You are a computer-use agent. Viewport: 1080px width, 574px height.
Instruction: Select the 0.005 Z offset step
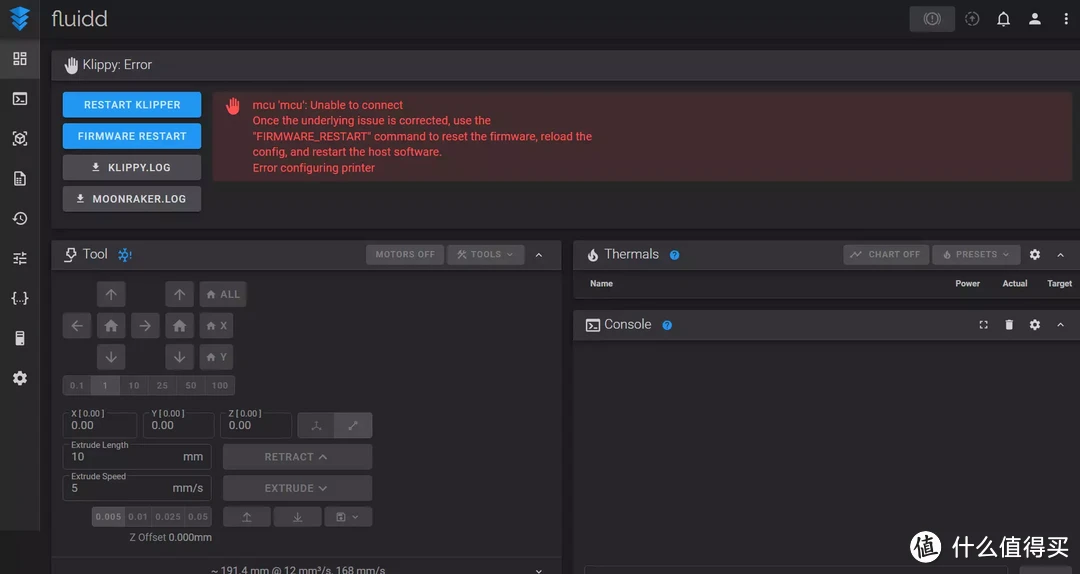click(108, 517)
